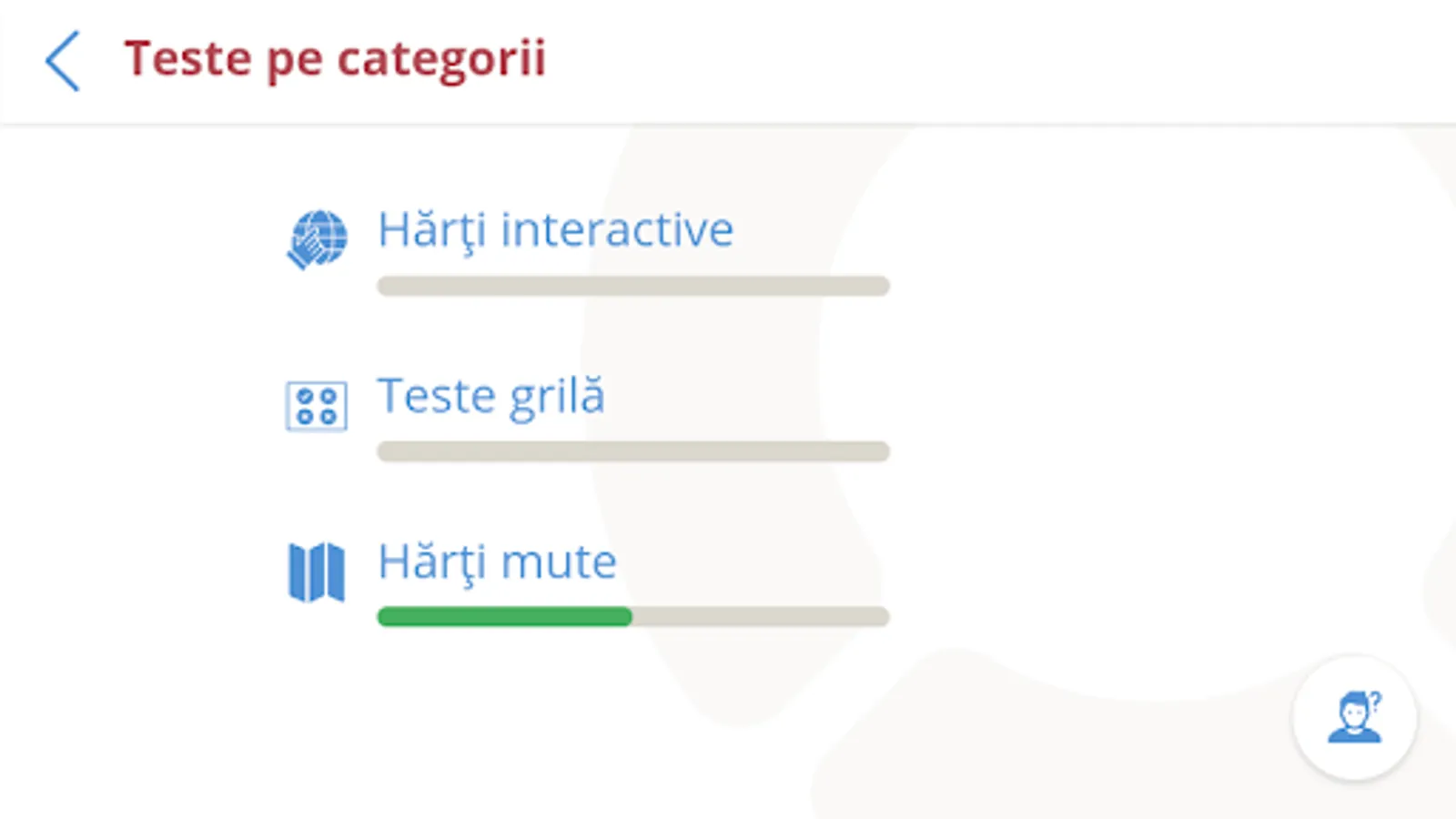This screenshot has width=1456, height=819.
Task: Open the Hărţi mute category
Action: pyautogui.click(x=497, y=562)
